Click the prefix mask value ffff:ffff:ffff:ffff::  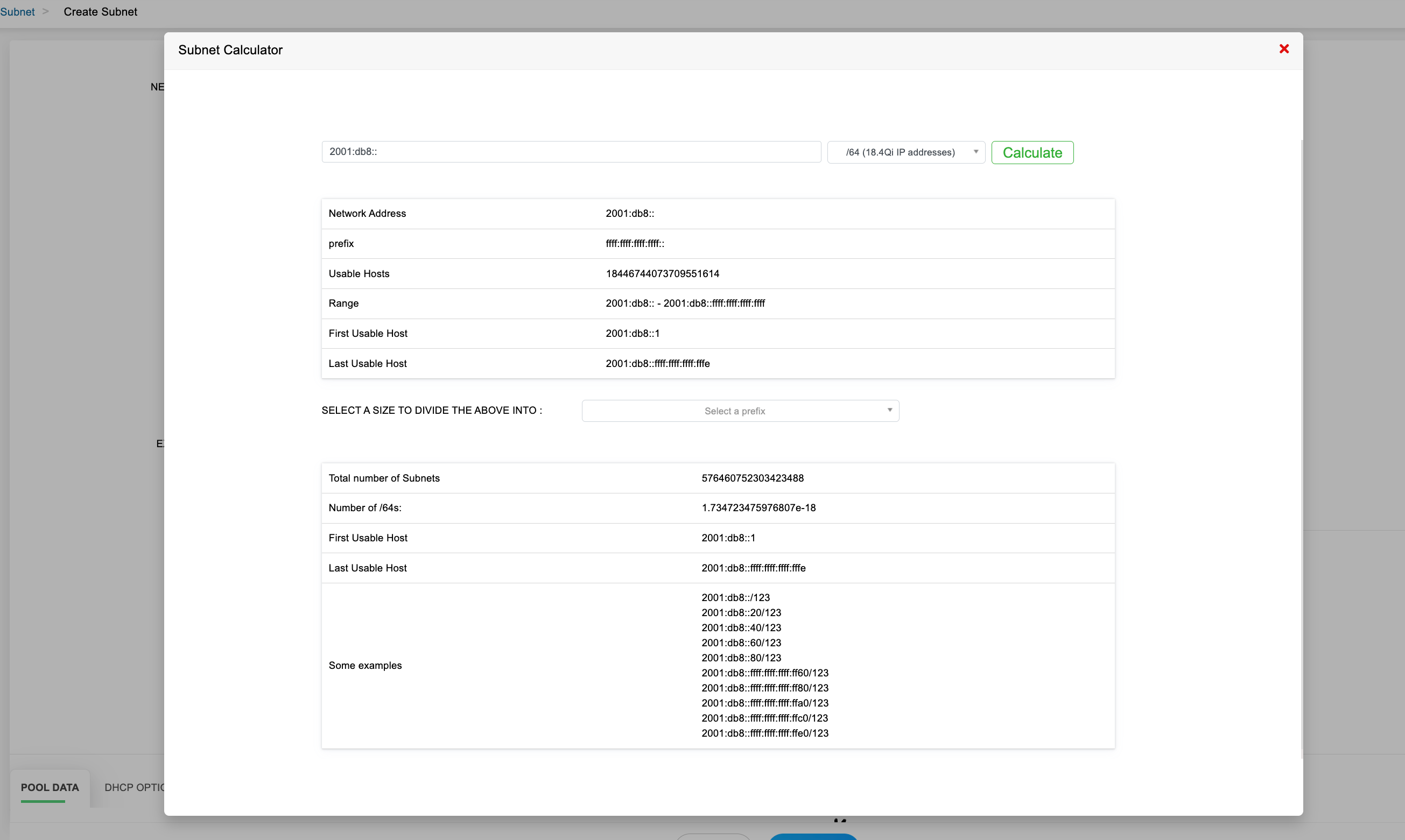pos(634,243)
